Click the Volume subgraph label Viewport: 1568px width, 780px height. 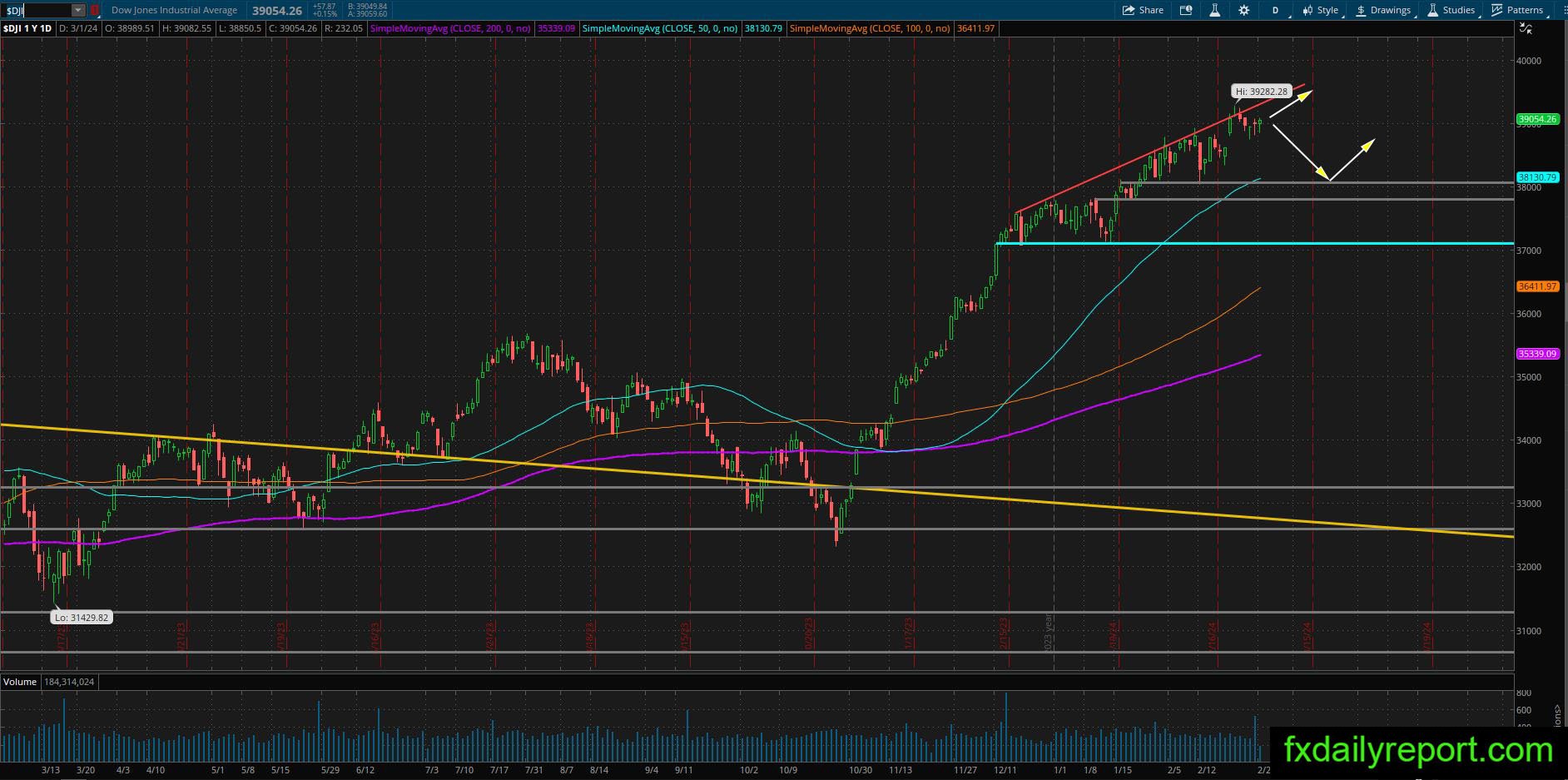20,682
